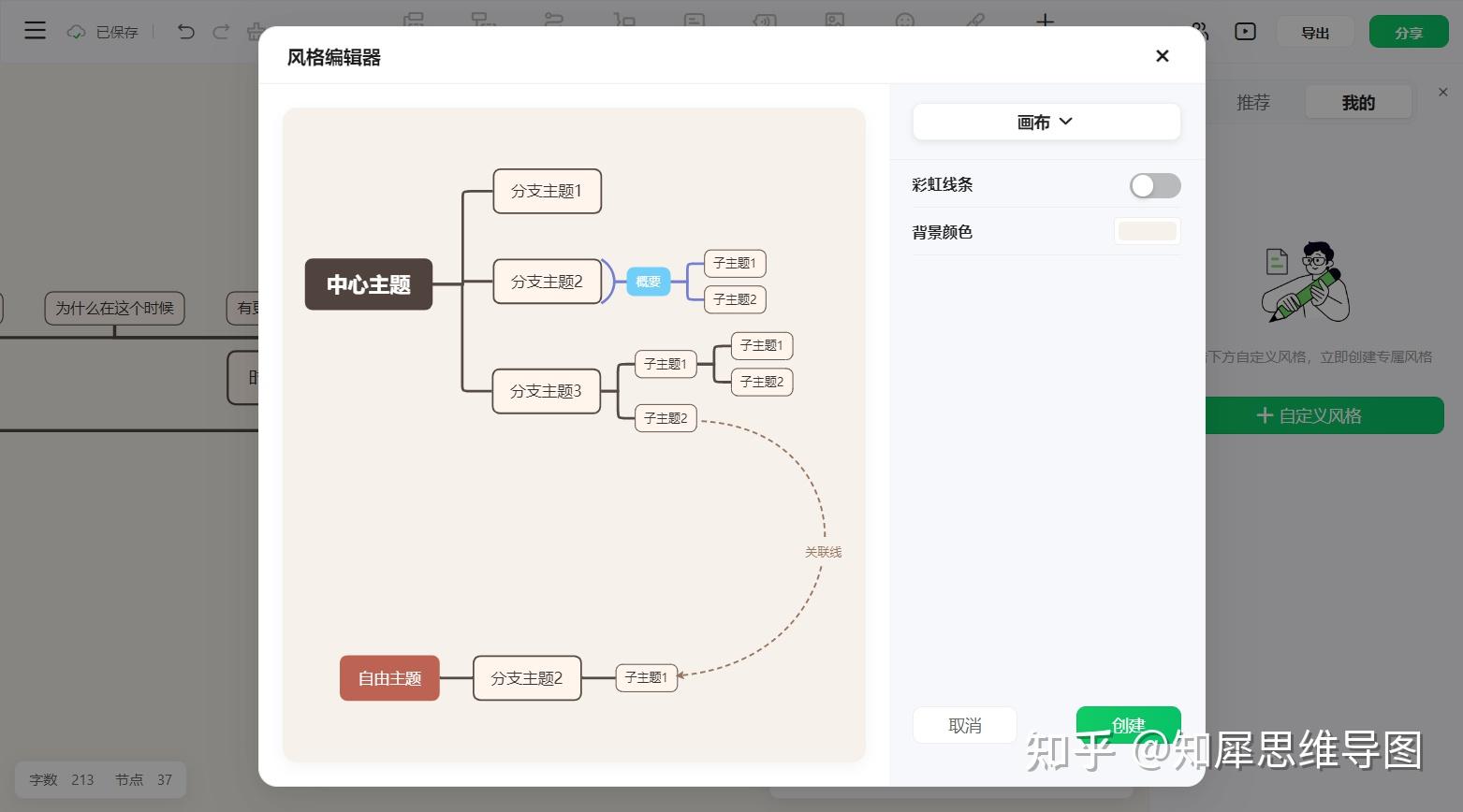This screenshot has height=812, width=1463.
Task: Expand the canvas settings chevron
Action: [1066, 122]
